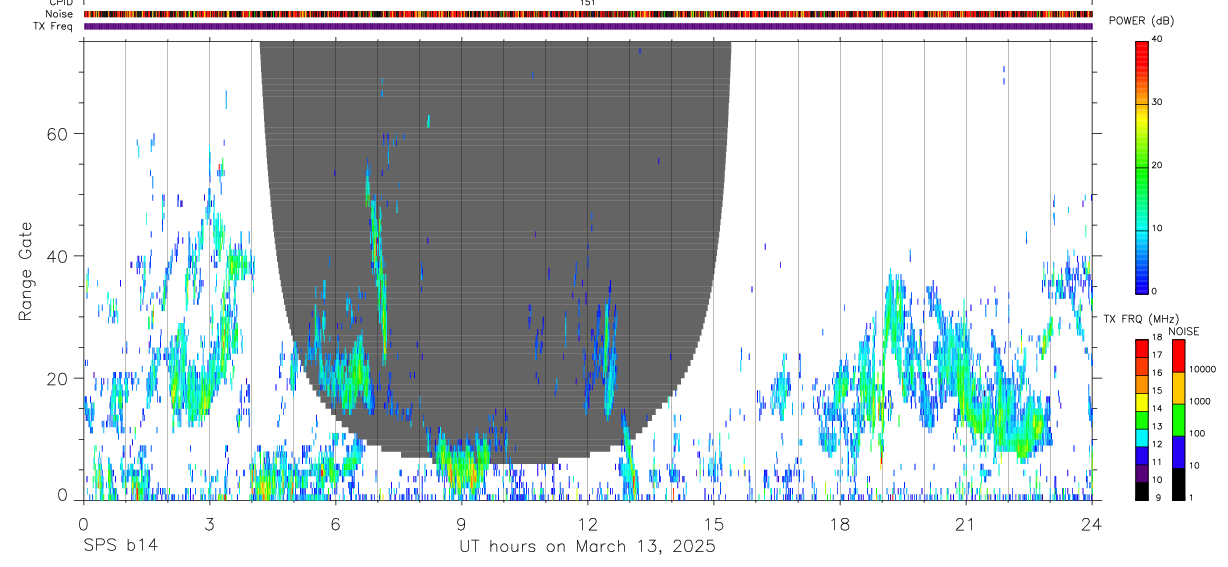
Task: Click the purple TX Freq strip above plot
Action: click(x=588, y=26)
